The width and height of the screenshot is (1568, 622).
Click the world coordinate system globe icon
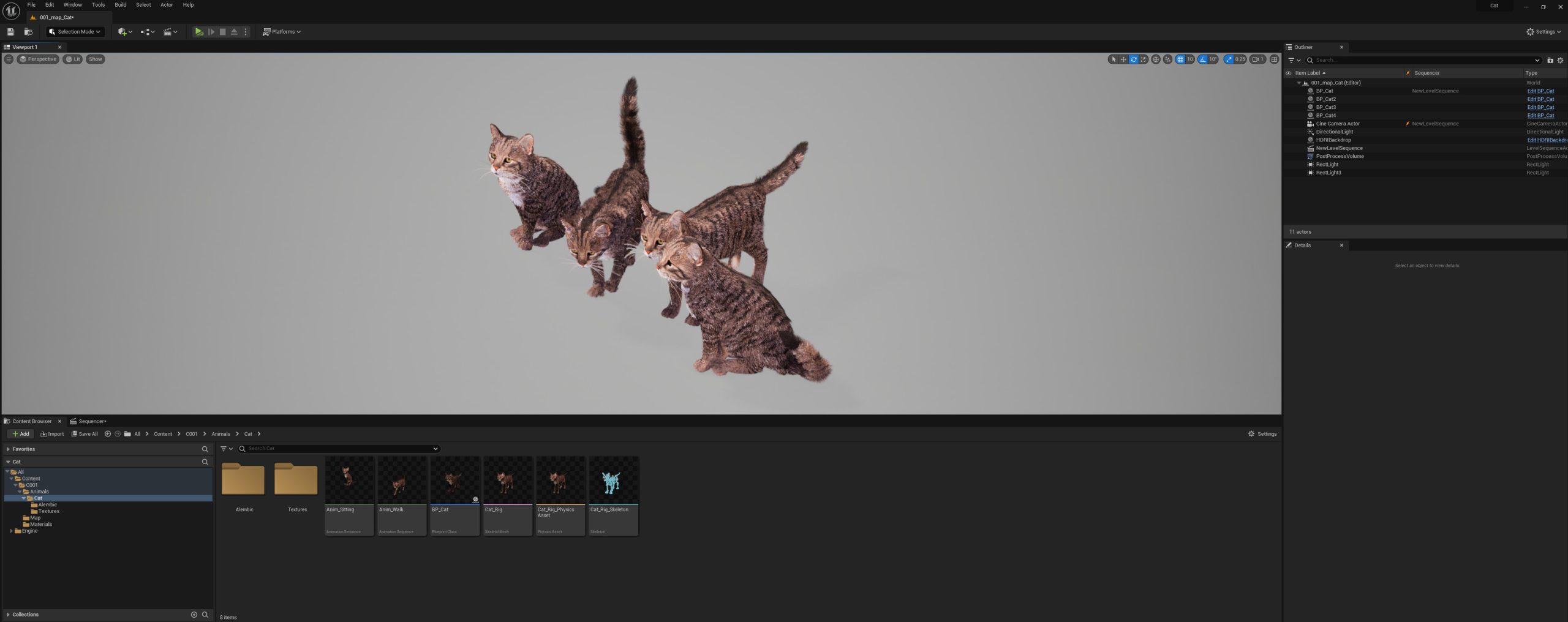click(1156, 59)
